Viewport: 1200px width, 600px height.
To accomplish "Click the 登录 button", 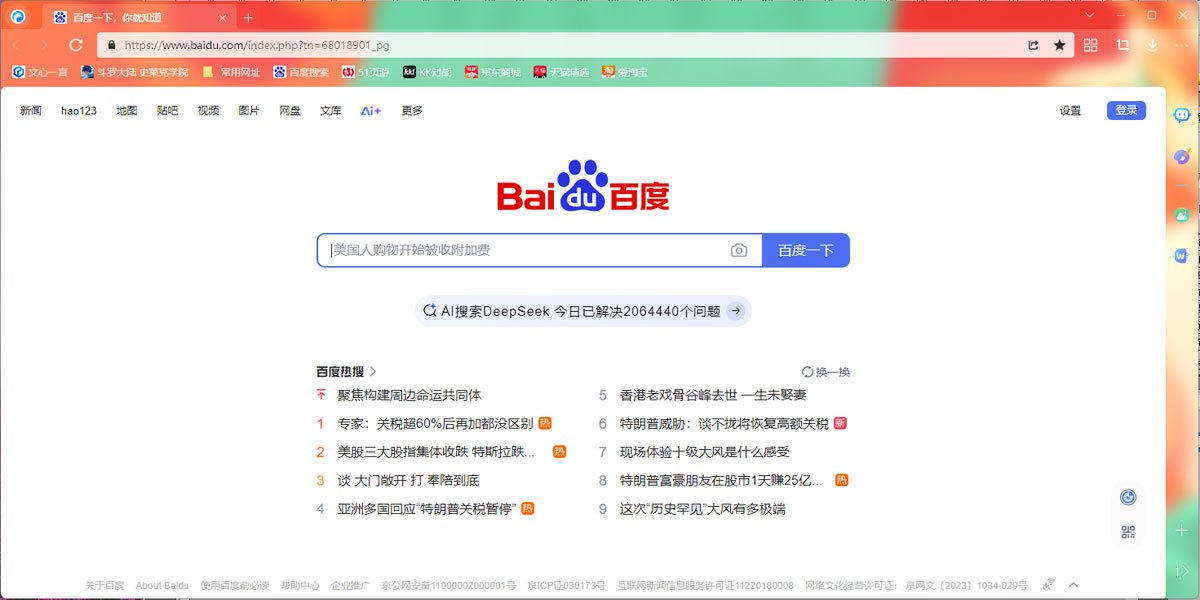I will click(x=1126, y=110).
